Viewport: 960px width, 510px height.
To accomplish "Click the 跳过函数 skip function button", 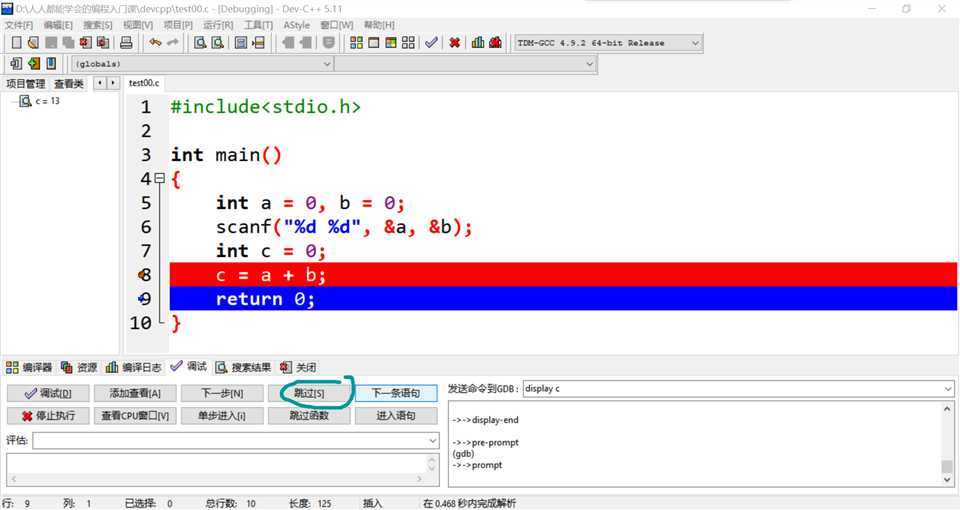I will tap(309, 416).
